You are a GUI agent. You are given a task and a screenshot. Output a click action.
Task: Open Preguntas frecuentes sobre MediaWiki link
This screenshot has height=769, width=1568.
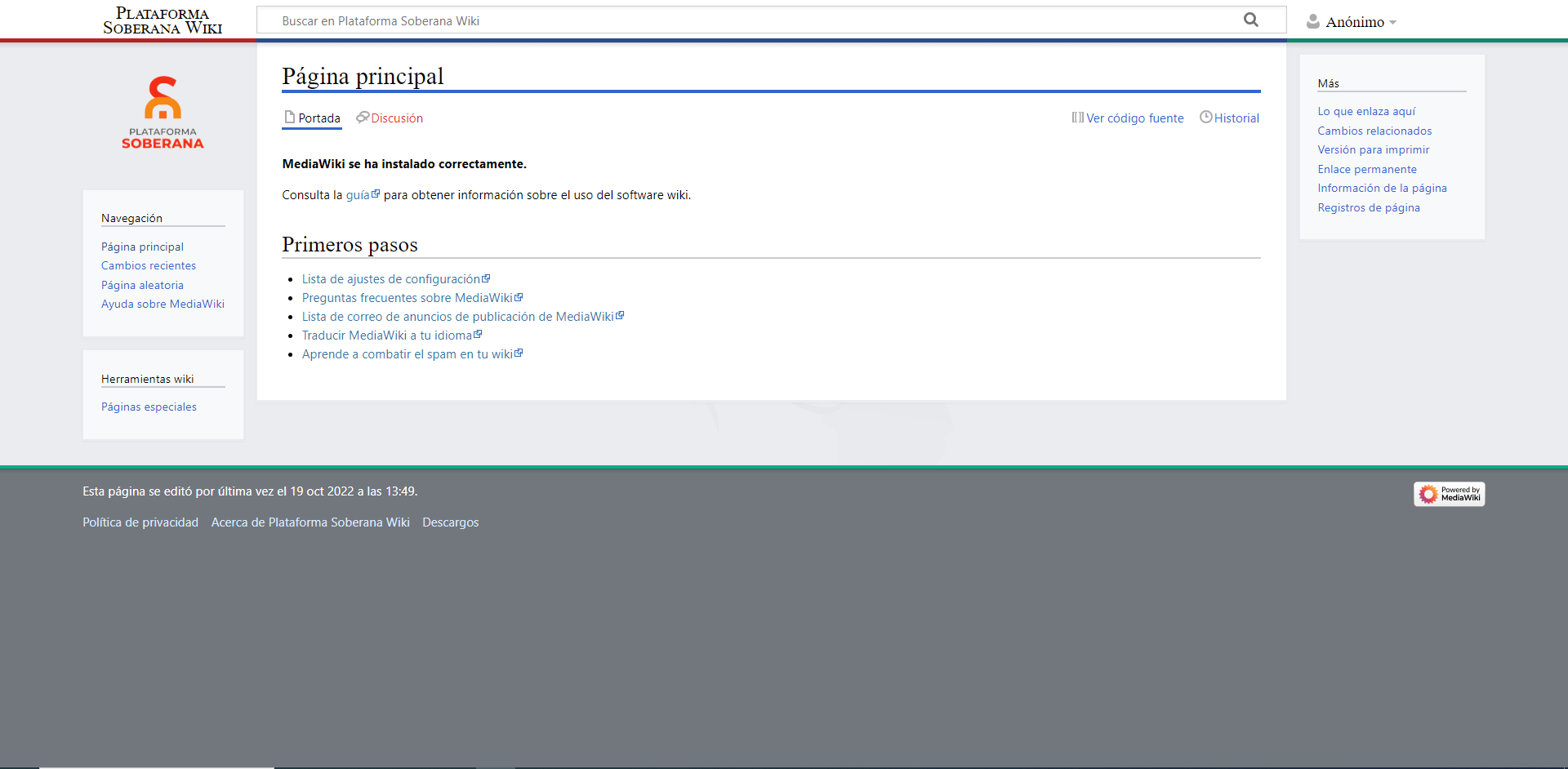pyautogui.click(x=412, y=298)
